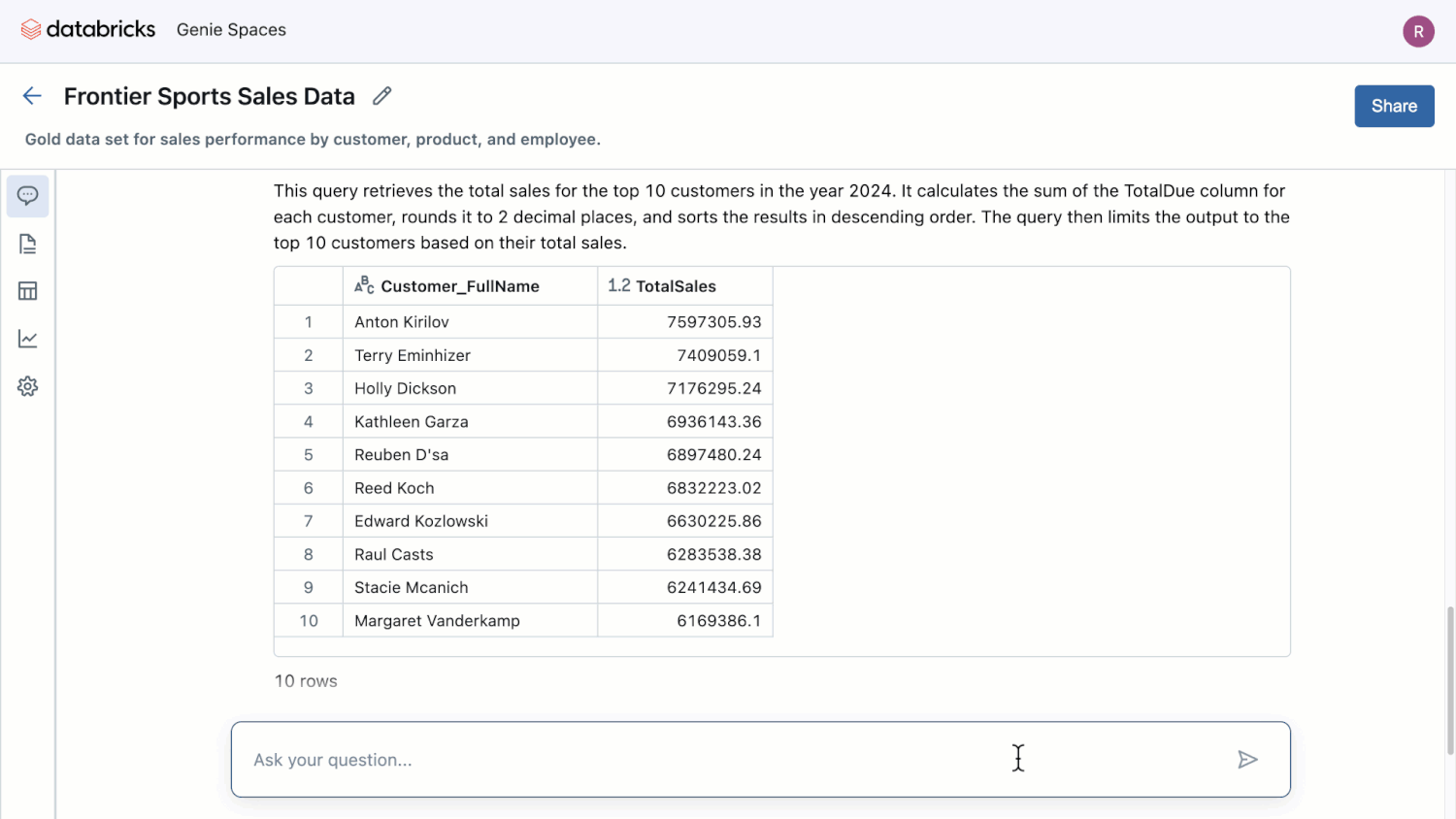Open the profile avatar labeled R

tap(1418, 31)
